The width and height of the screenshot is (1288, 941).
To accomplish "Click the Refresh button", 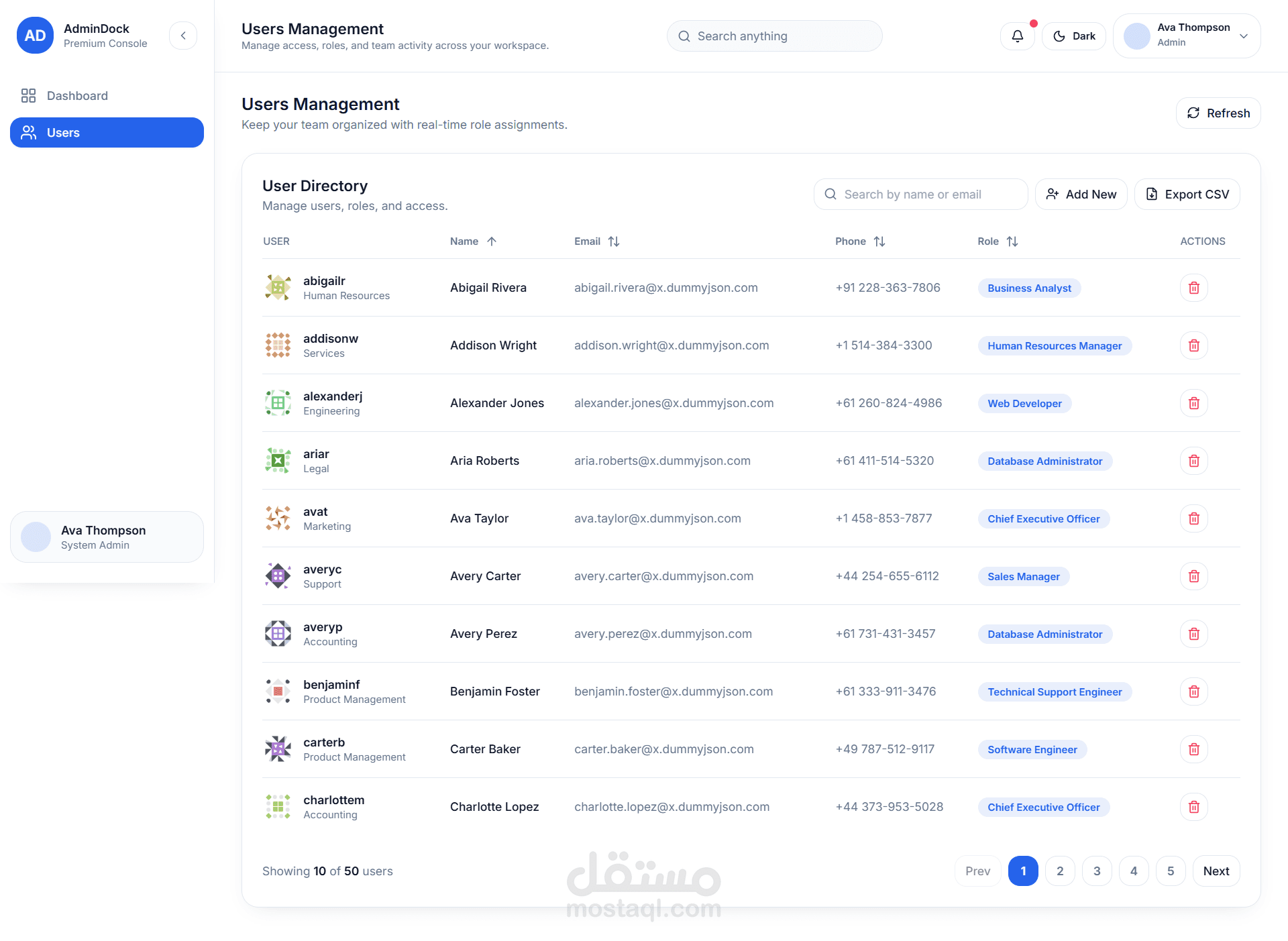I will (x=1218, y=113).
